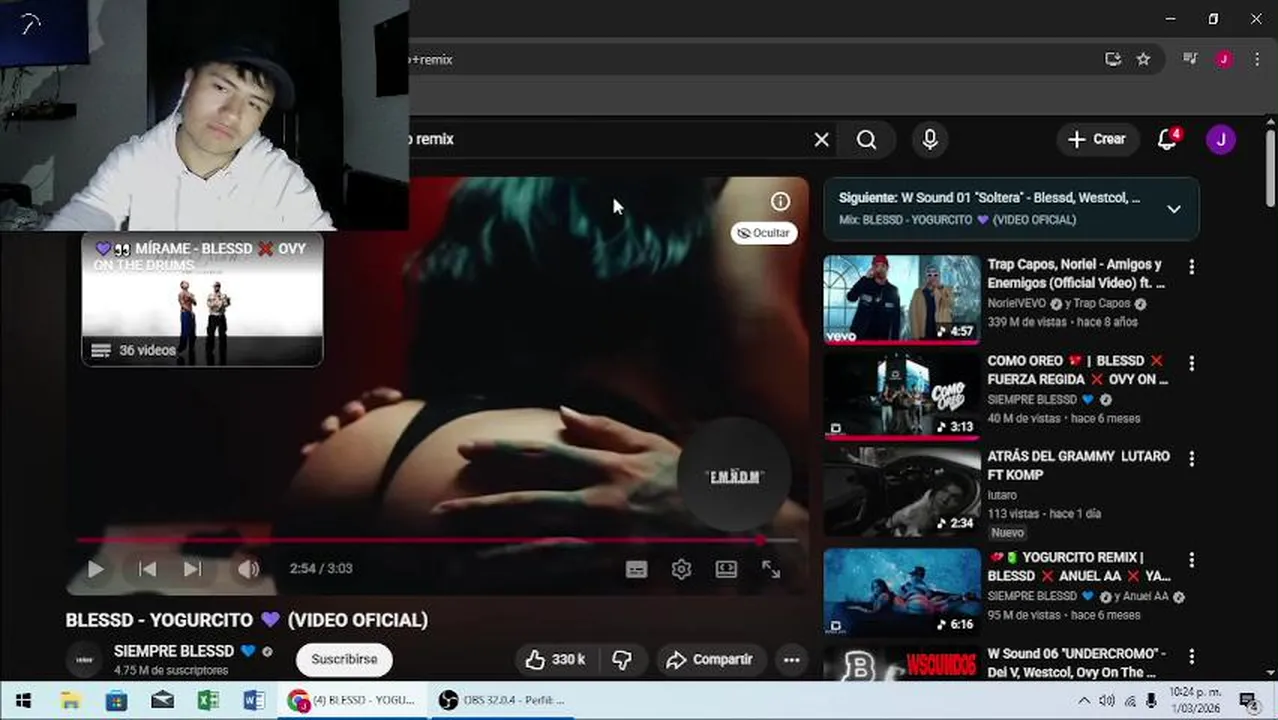Open Excel from taskbar
Image resolution: width=1278 pixels, height=720 pixels.
[x=208, y=701]
